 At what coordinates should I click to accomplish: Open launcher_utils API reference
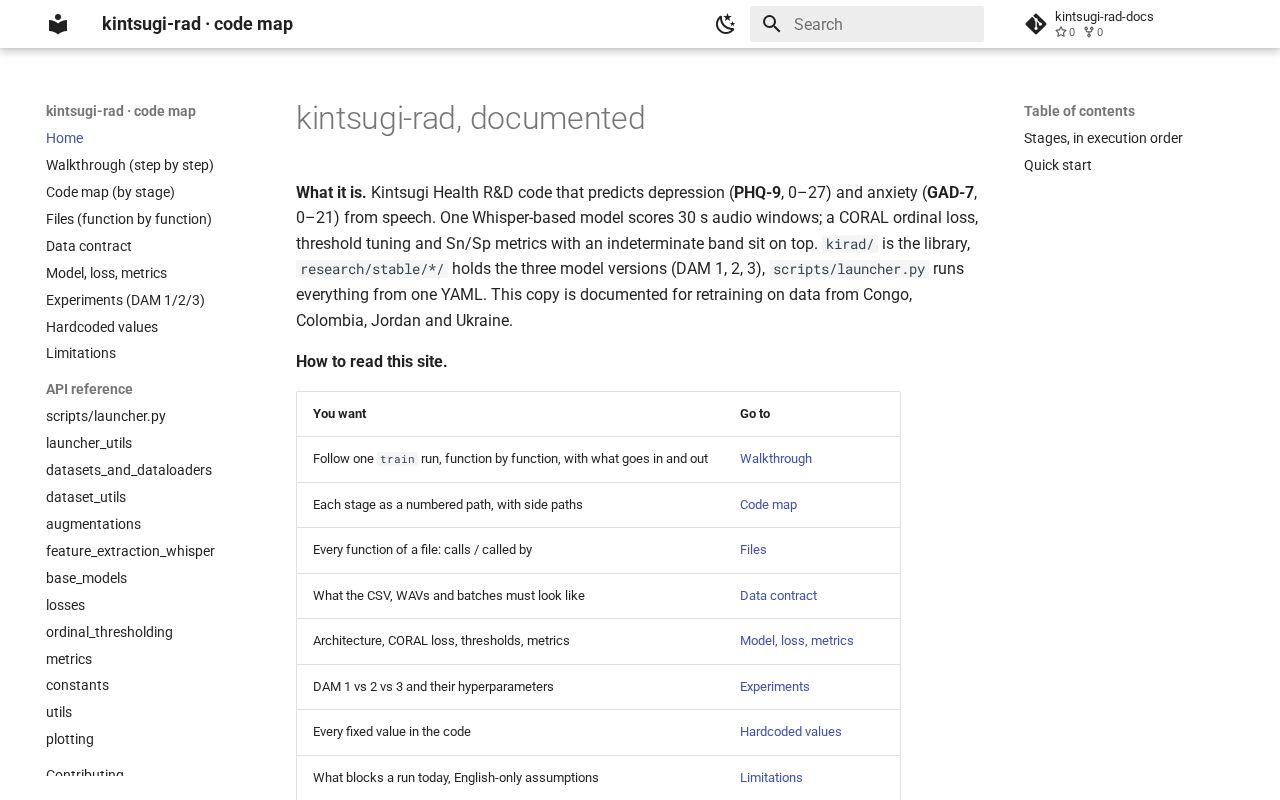[x=89, y=443]
